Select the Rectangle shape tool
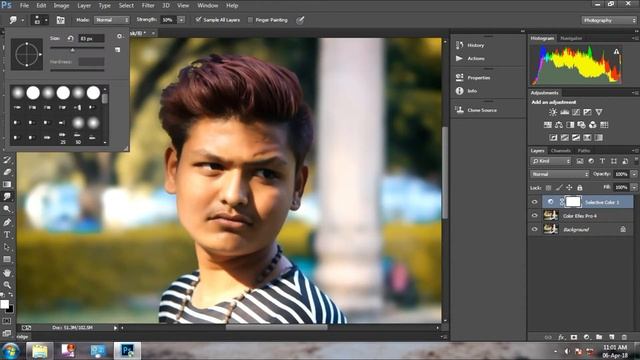This screenshot has height=360, width=640. click(x=7, y=259)
